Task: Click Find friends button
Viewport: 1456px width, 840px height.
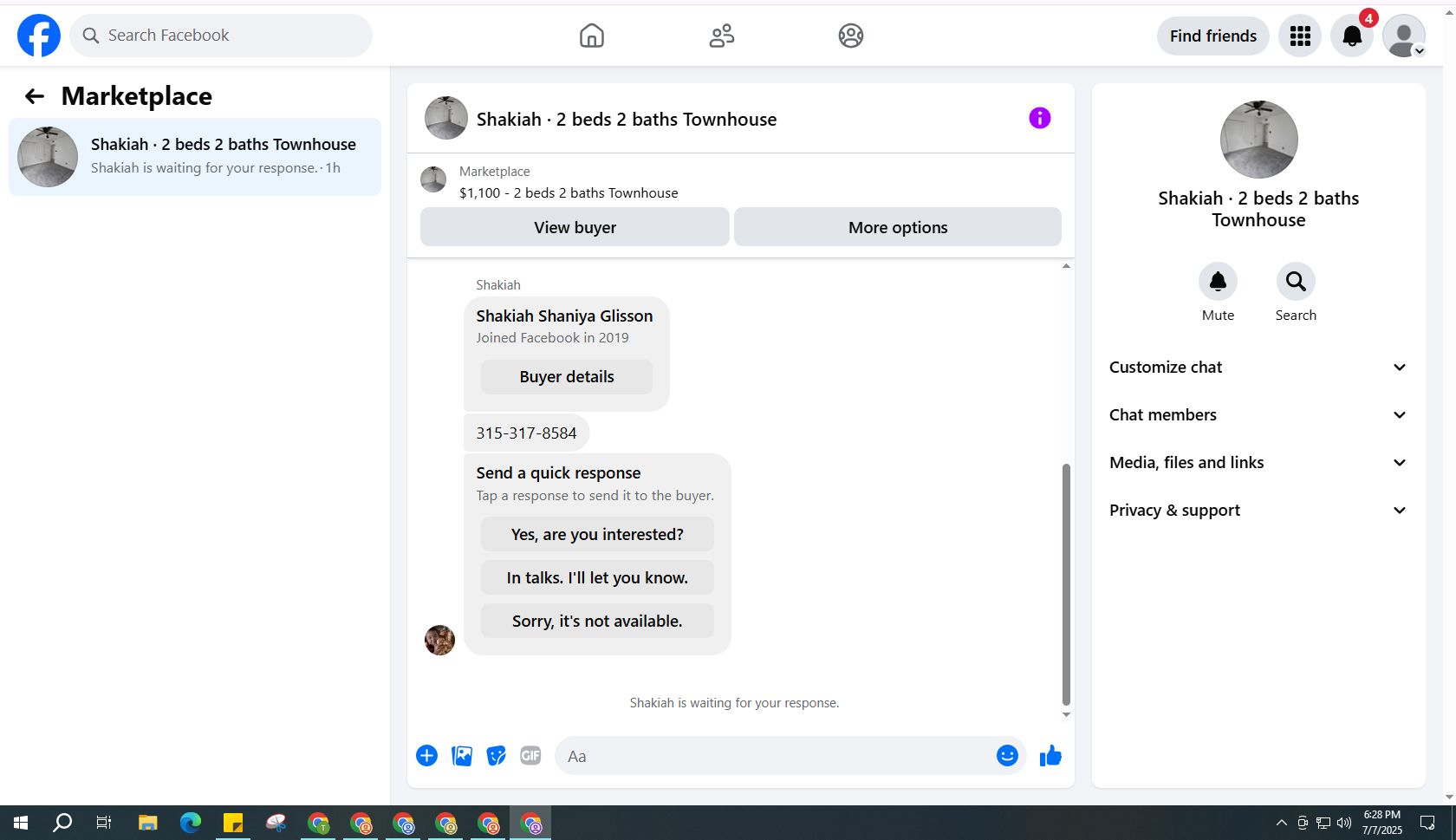Action: pyautogui.click(x=1213, y=36)
